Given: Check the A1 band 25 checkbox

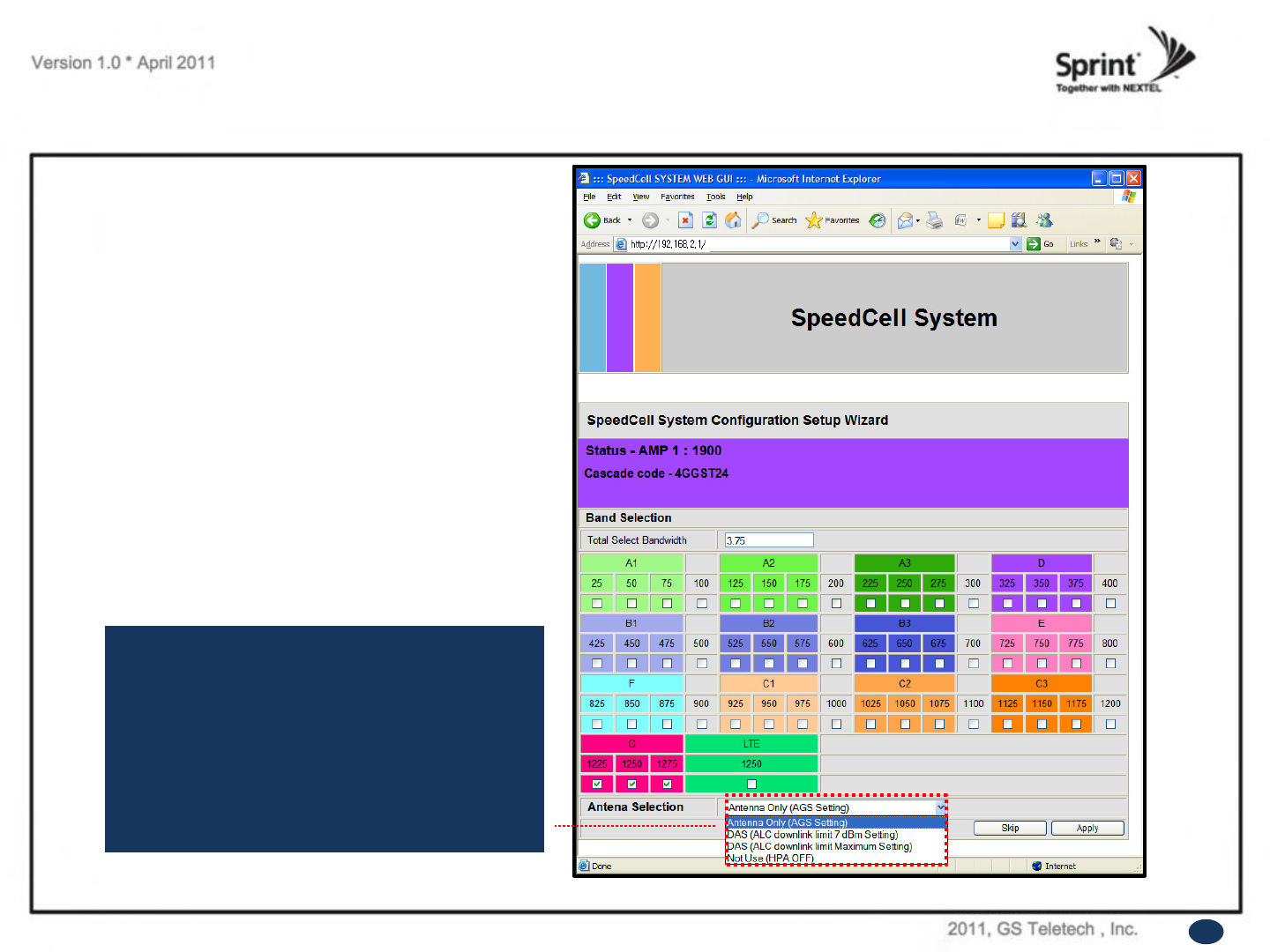Looking at the screenshot, I should 597,604.
